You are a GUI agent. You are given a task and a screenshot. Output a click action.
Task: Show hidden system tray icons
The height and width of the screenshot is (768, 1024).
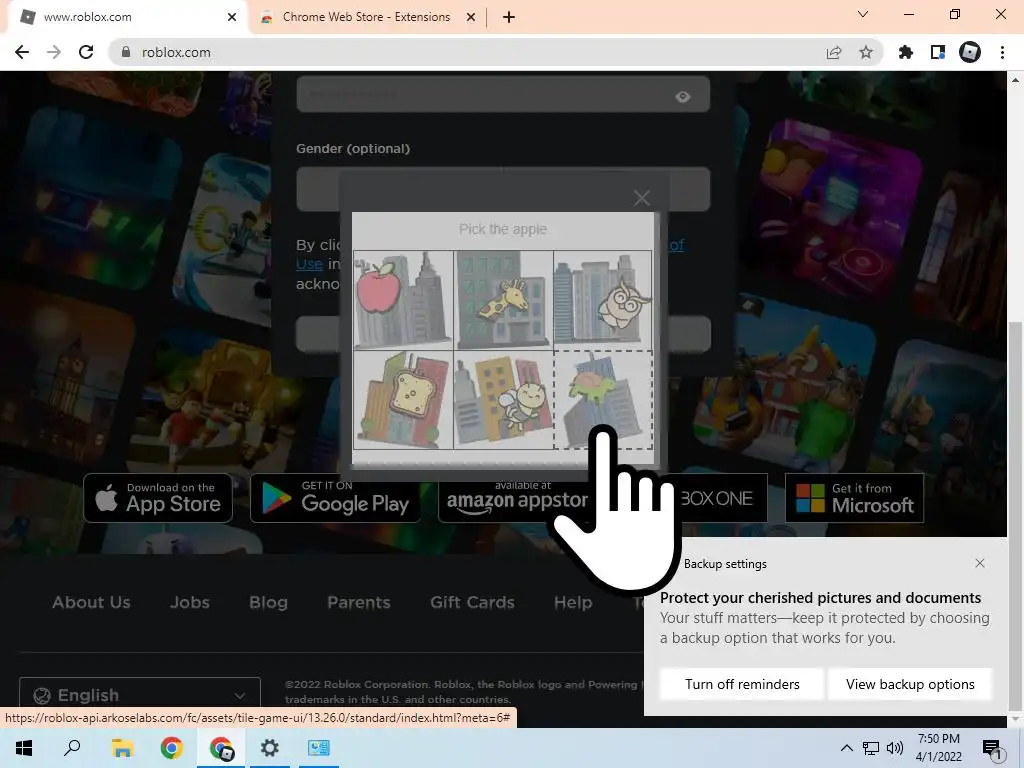[x=846, y=748]
